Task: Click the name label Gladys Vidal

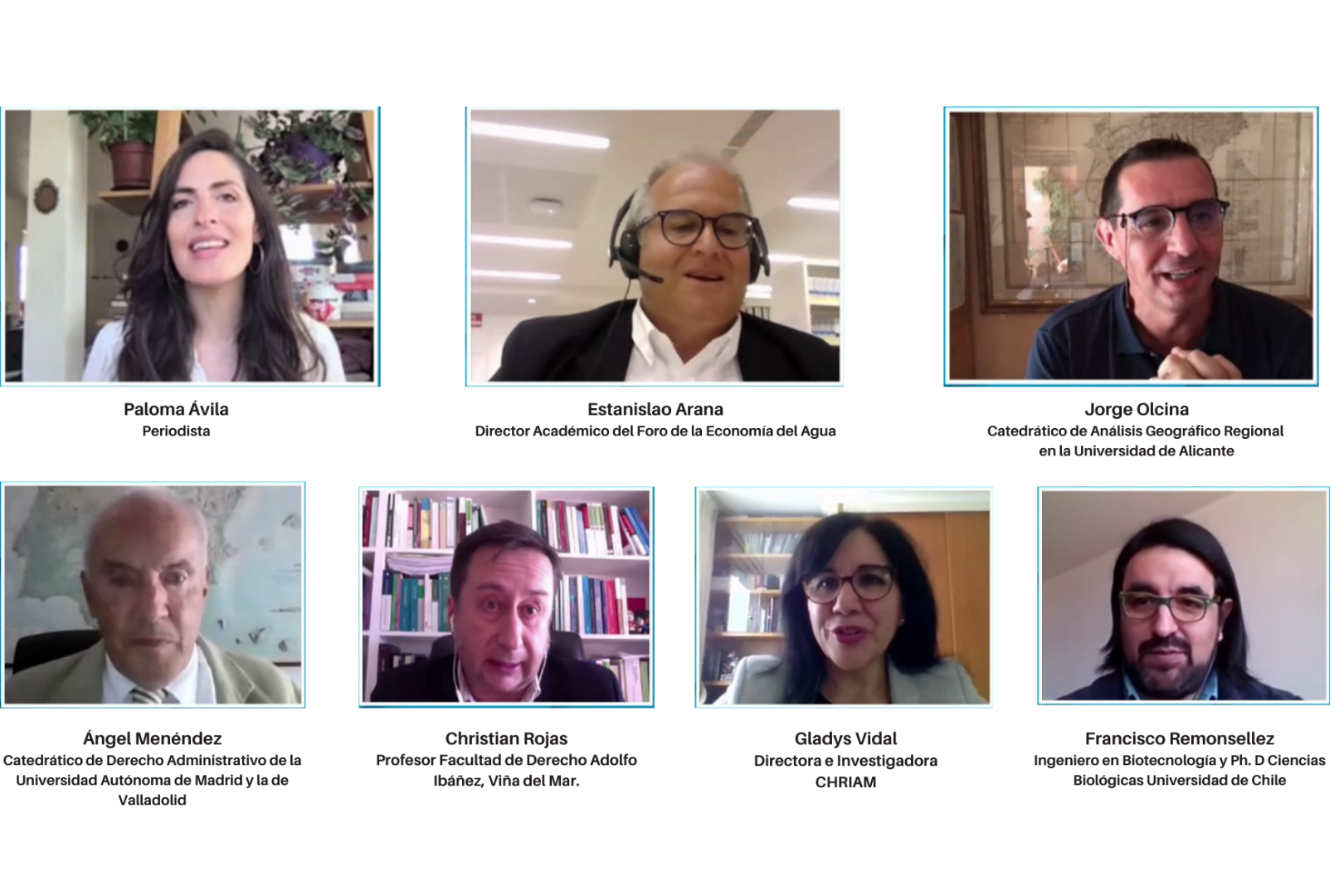Action: coord(845,738)
